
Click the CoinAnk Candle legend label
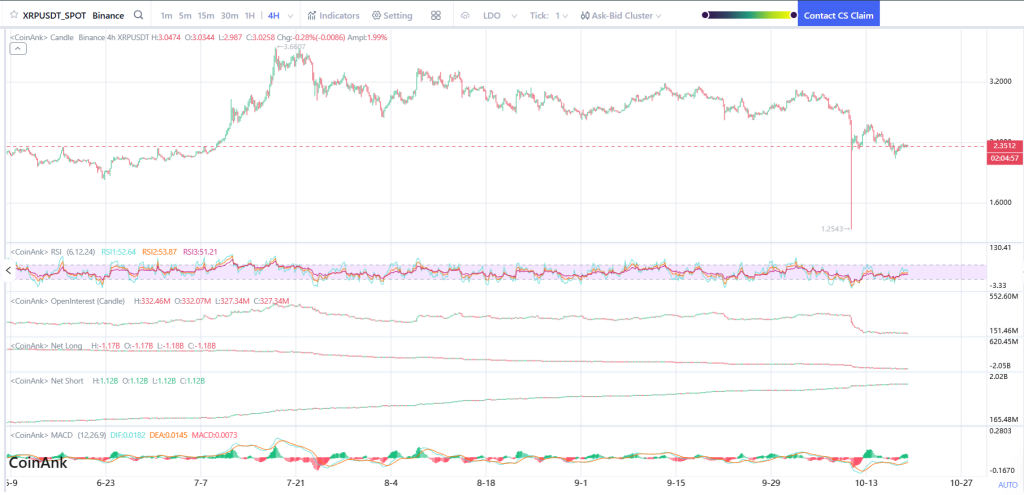[42, 38]
